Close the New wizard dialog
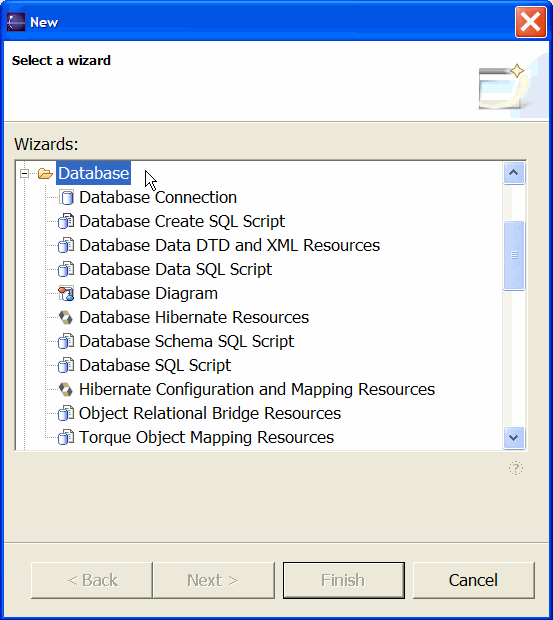553x620 pixels. pos(530,22)
